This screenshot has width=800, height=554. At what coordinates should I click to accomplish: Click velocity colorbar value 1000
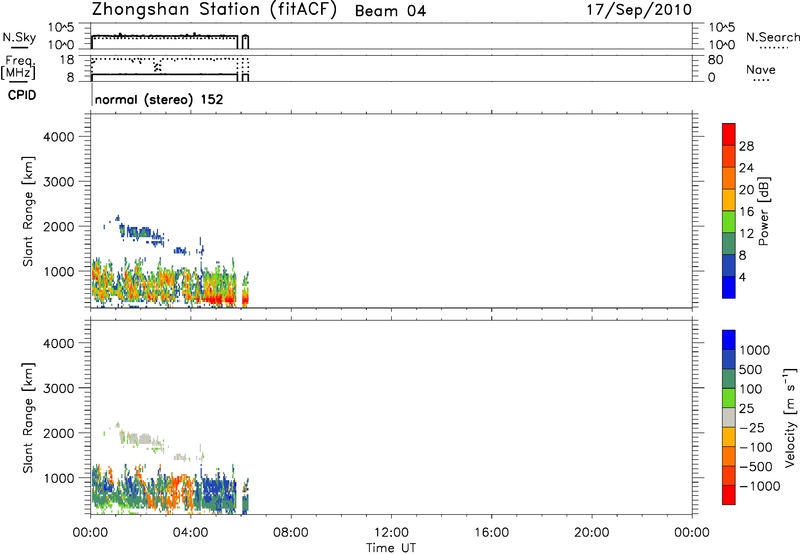click(755, 350)
